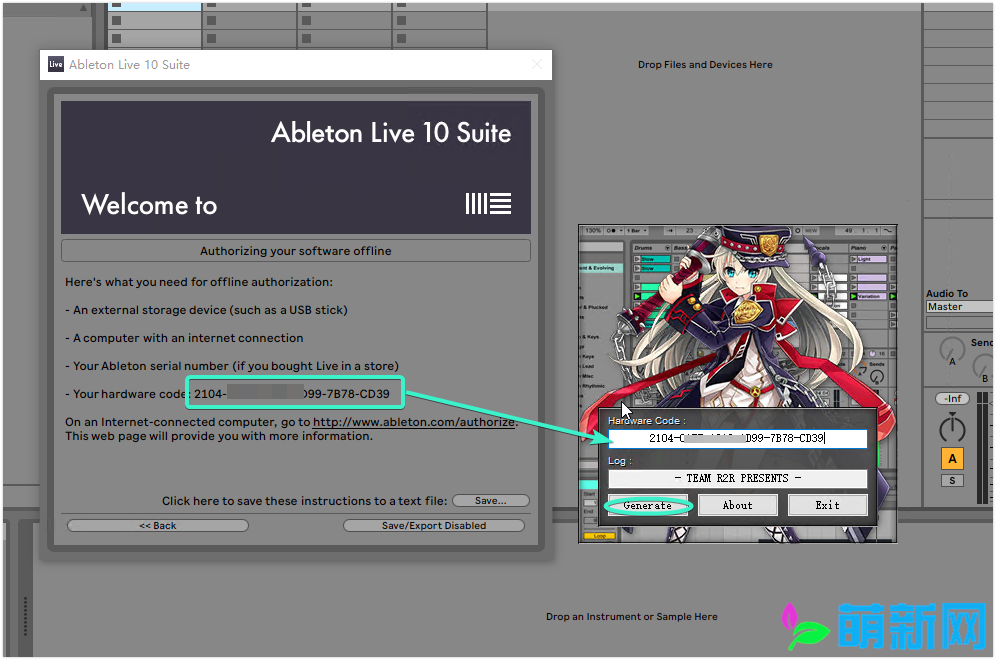The width and height of the screenshot is (996, 660).
Task: Click the line about your Ableton serial number
Action: click(232, 366)
